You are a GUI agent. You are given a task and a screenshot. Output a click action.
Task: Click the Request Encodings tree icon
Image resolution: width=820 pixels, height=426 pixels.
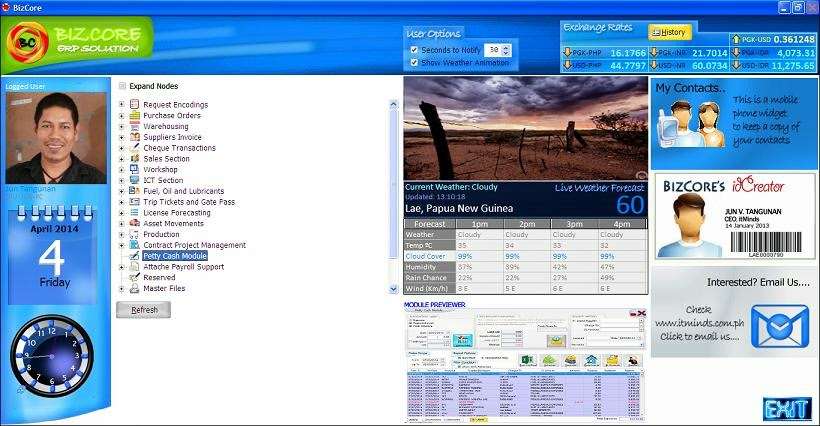point(134,104)
